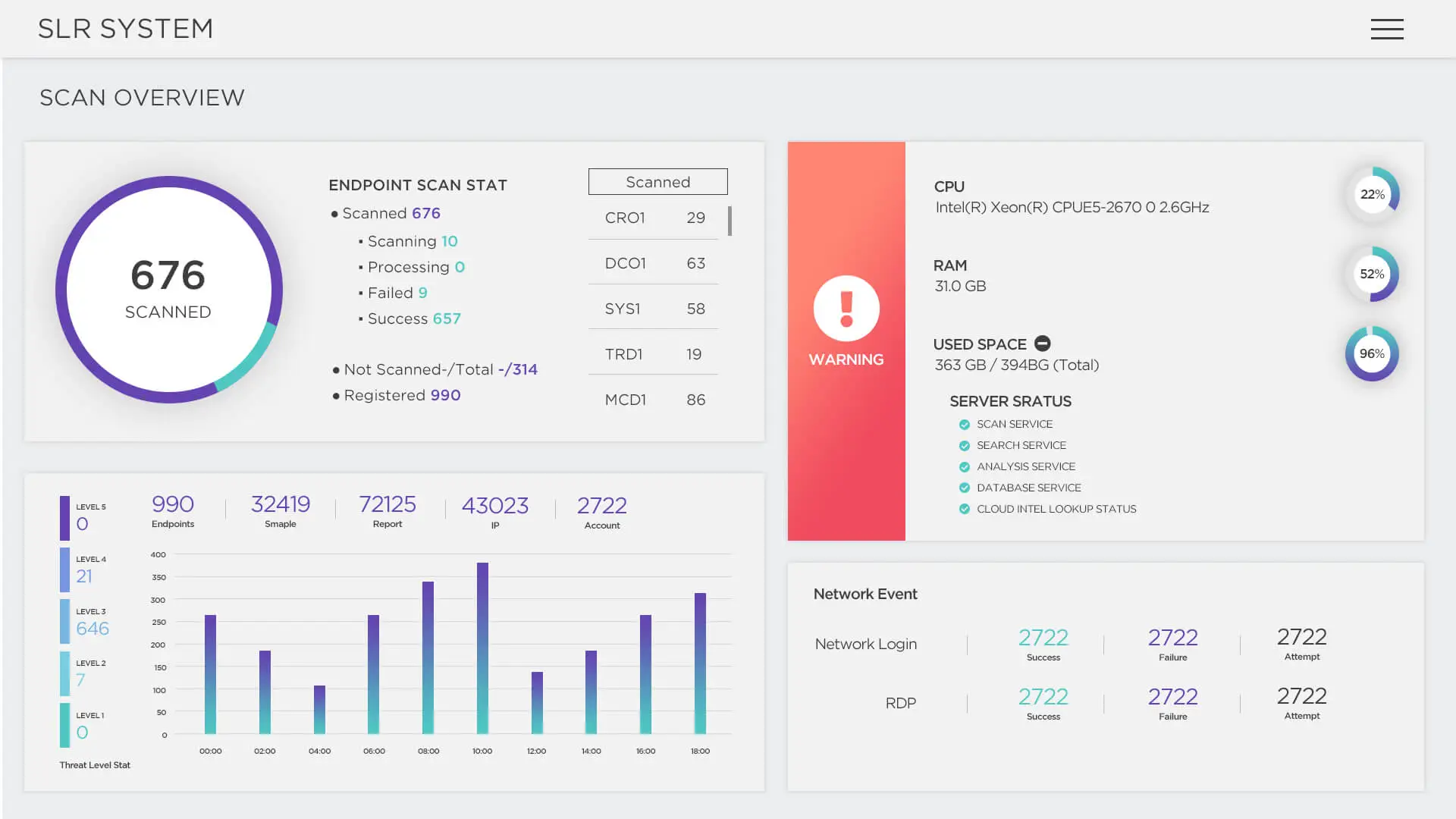
Task: Click the 676 Scanned donut chart
Action: click(x=169, y=290)
